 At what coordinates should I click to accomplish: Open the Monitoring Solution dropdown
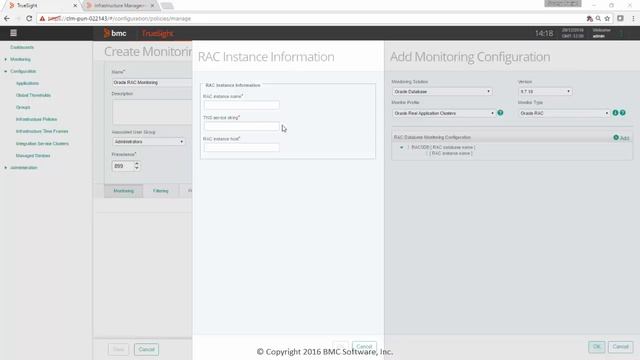click(x=442, y=91)
